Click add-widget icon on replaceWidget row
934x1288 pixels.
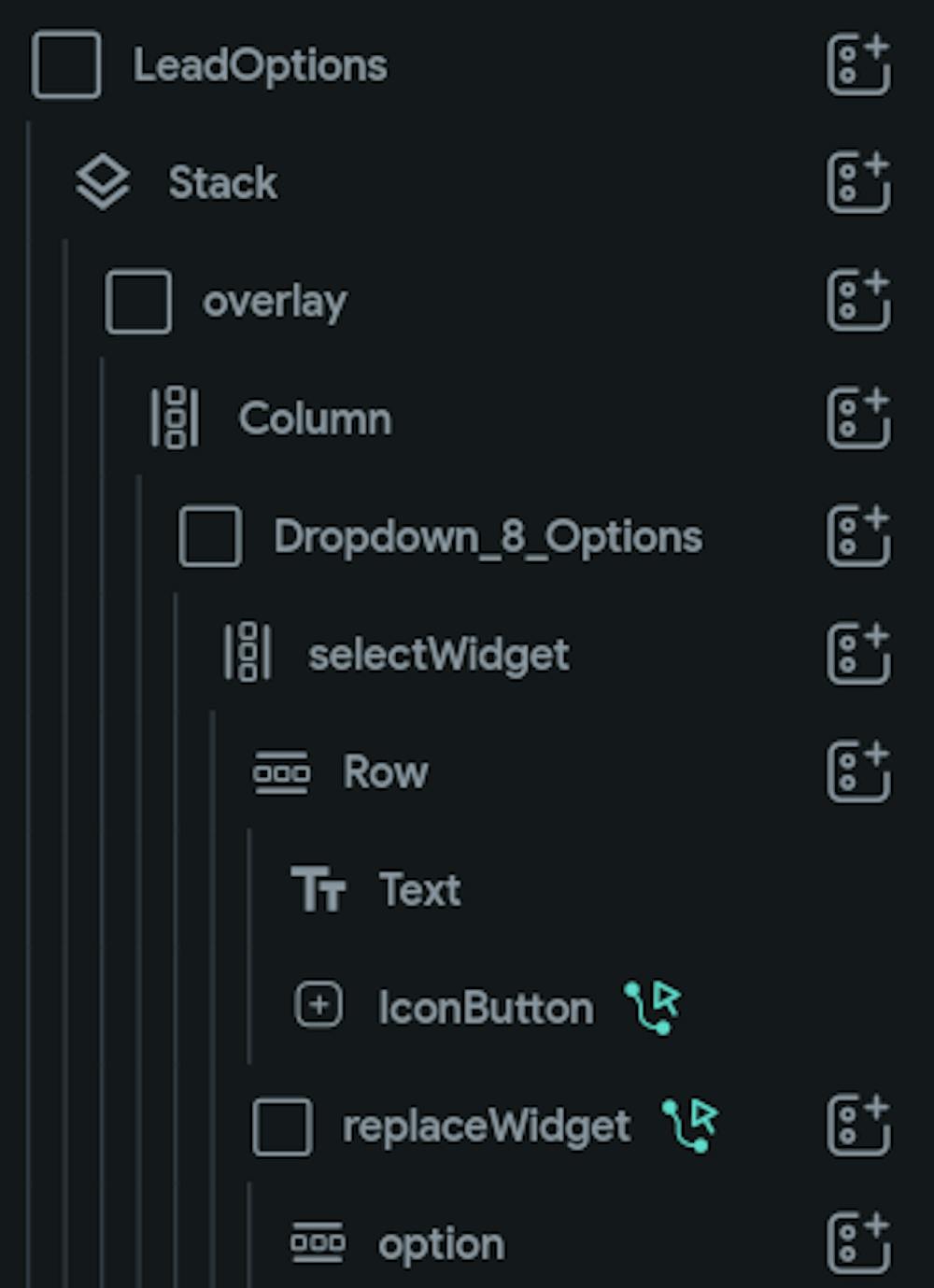pos(857,1125)
